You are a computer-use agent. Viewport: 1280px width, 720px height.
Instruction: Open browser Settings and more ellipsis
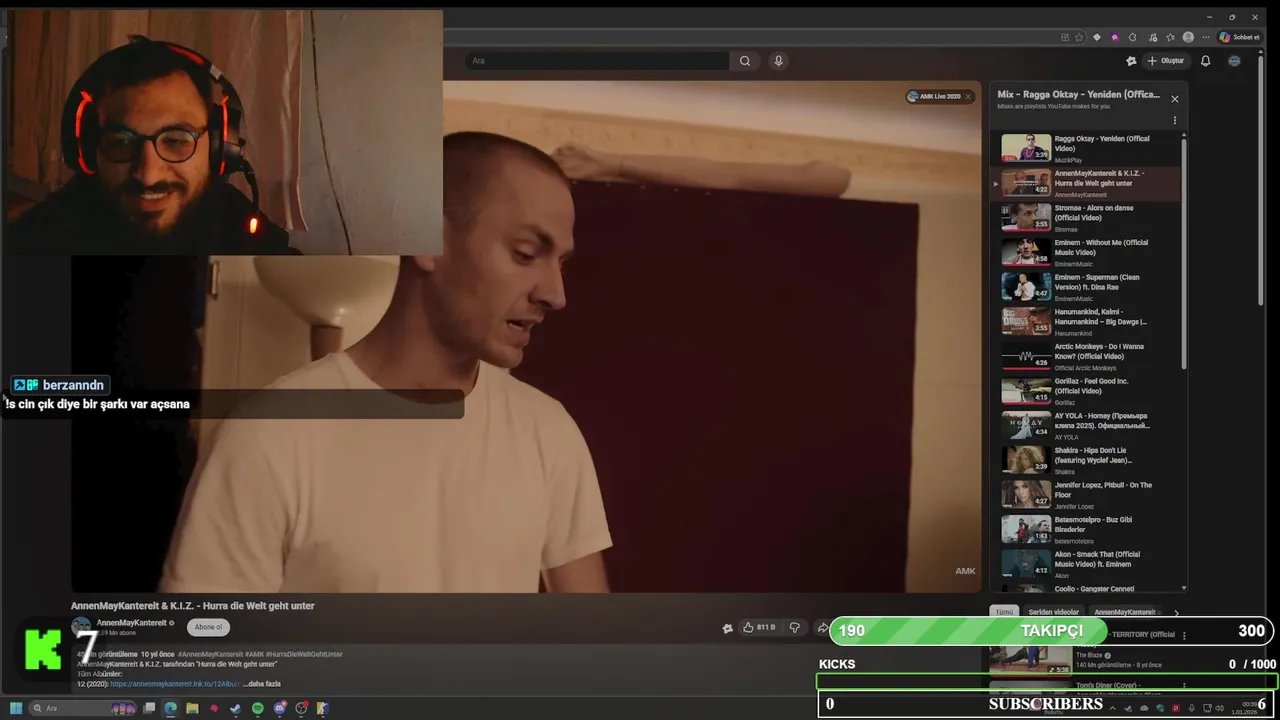1205,37
